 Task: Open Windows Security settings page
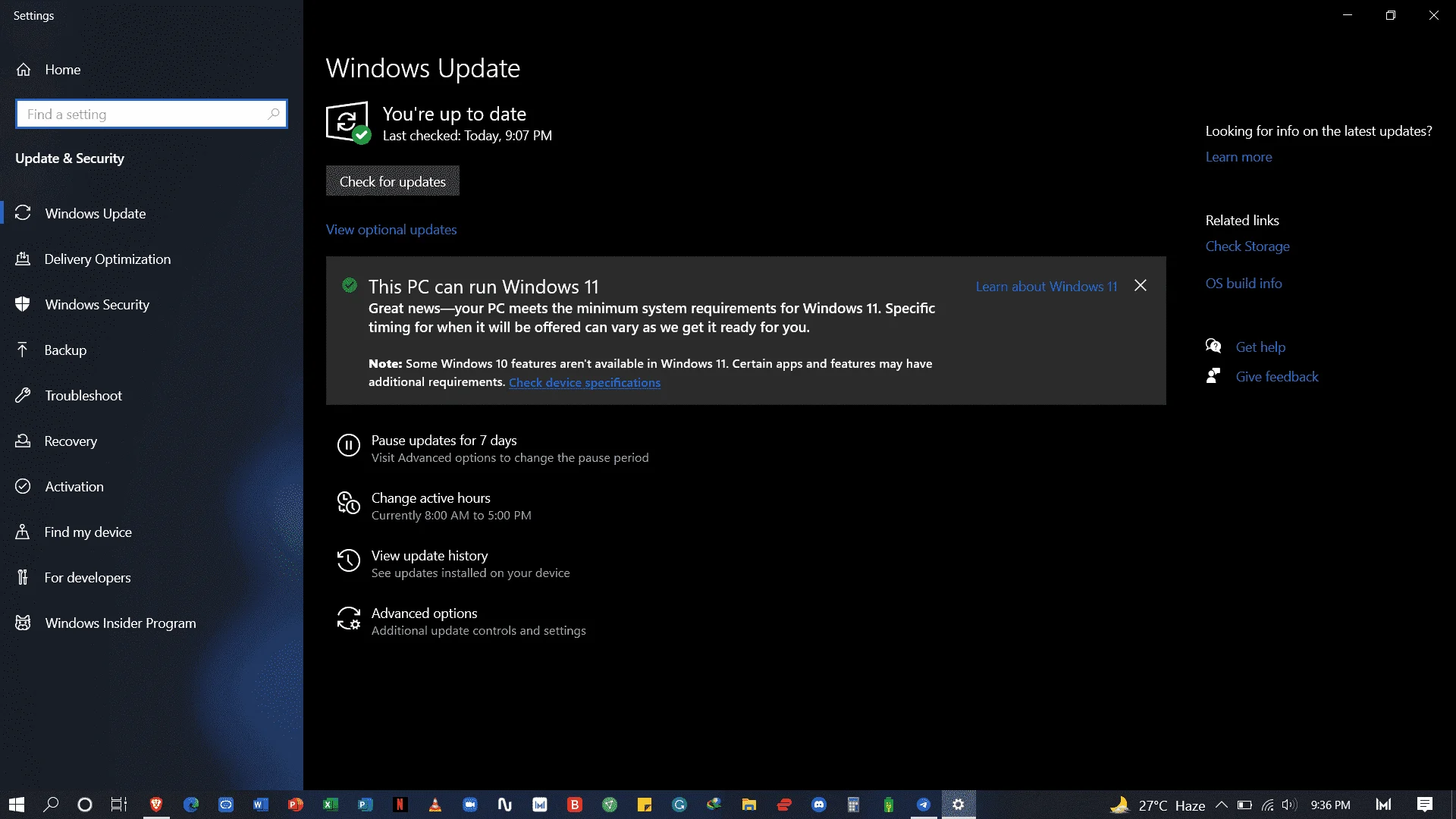tap(152, 304)
